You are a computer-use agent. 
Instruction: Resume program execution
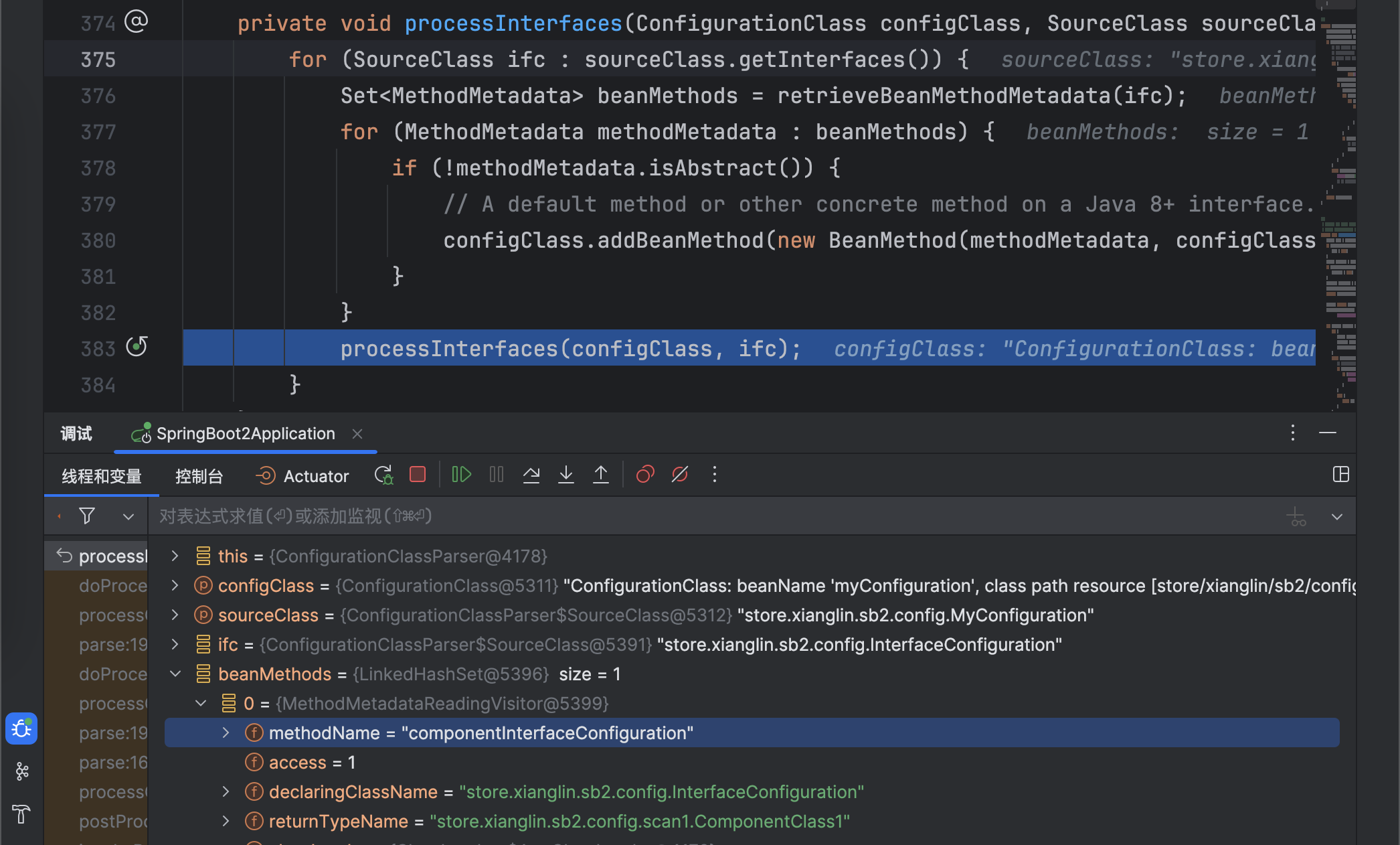coord(462,475)
